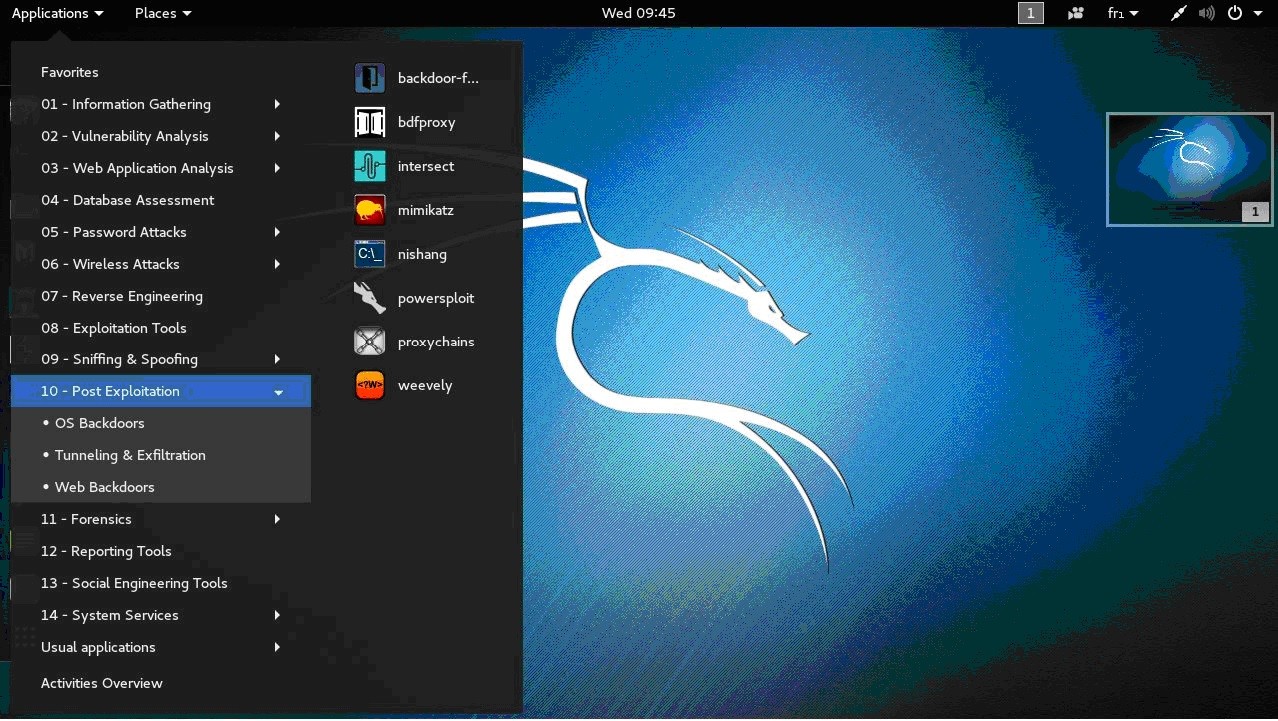This screenshot has height=721, width=1278.
Task: Open the Places menu
Action: (x=156, y=13)
